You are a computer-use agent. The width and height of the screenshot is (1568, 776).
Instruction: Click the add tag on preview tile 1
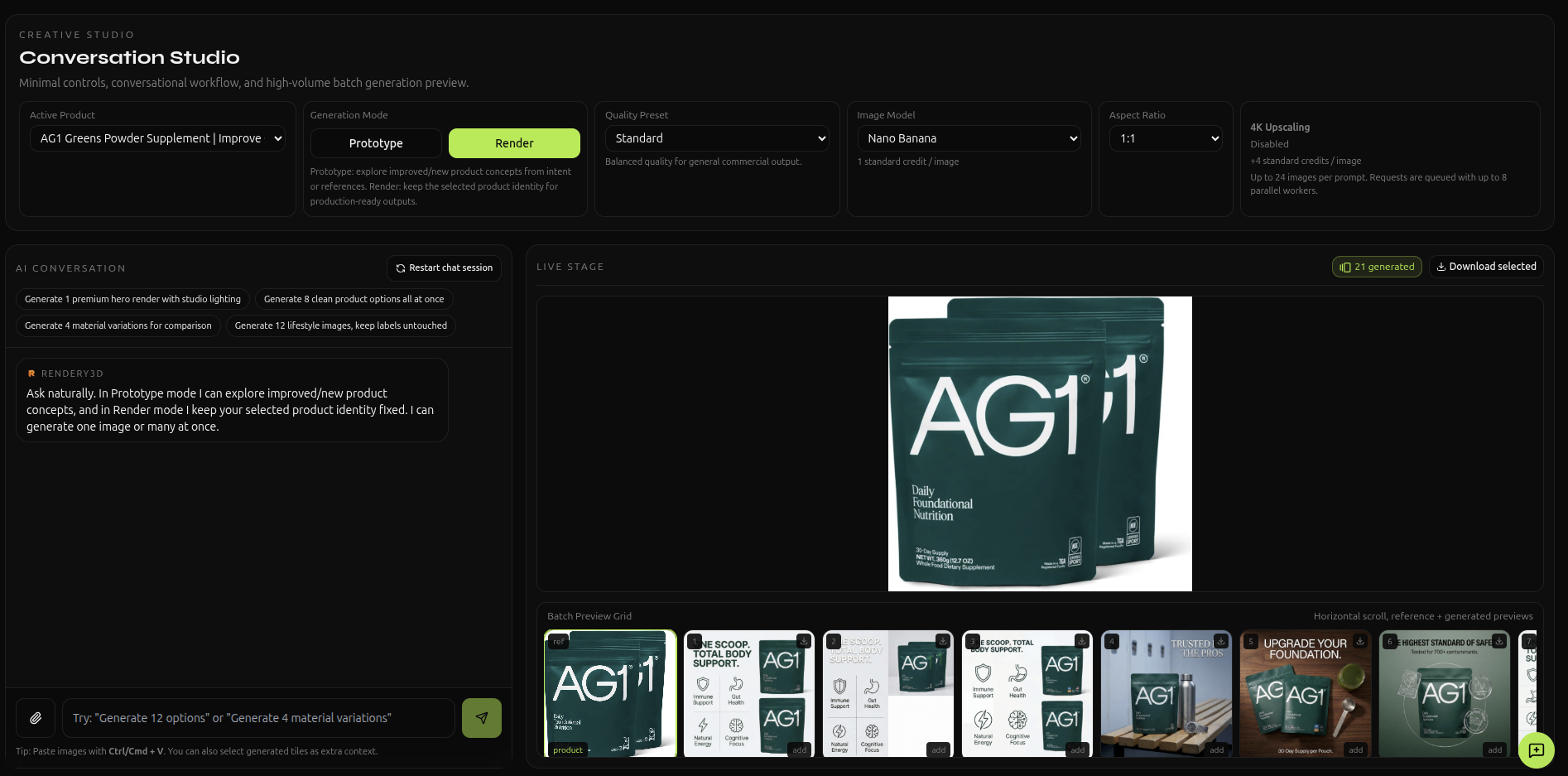point(800,749)
